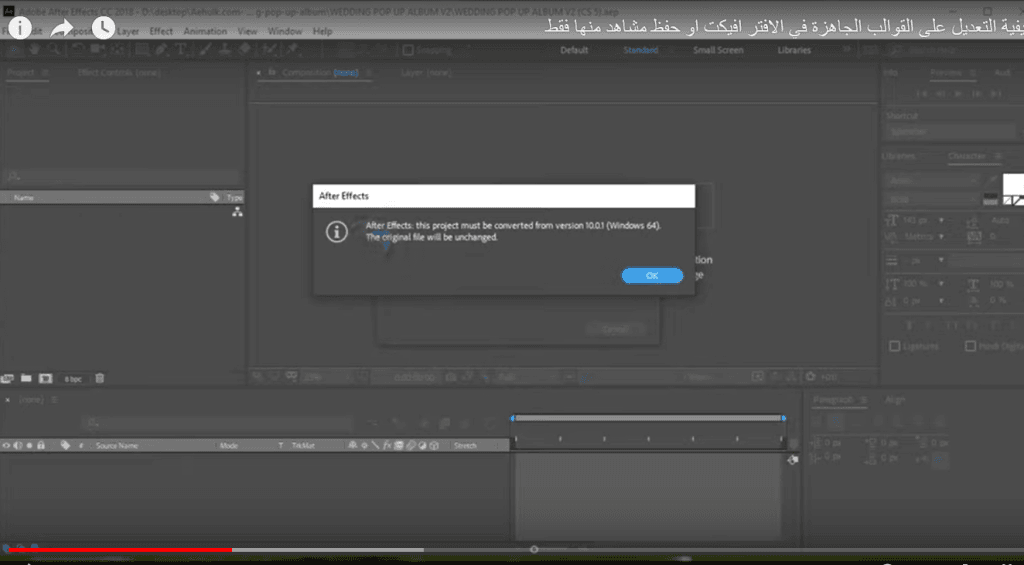Toggle the audio column switch in timeline

click(x=18, y=445)
